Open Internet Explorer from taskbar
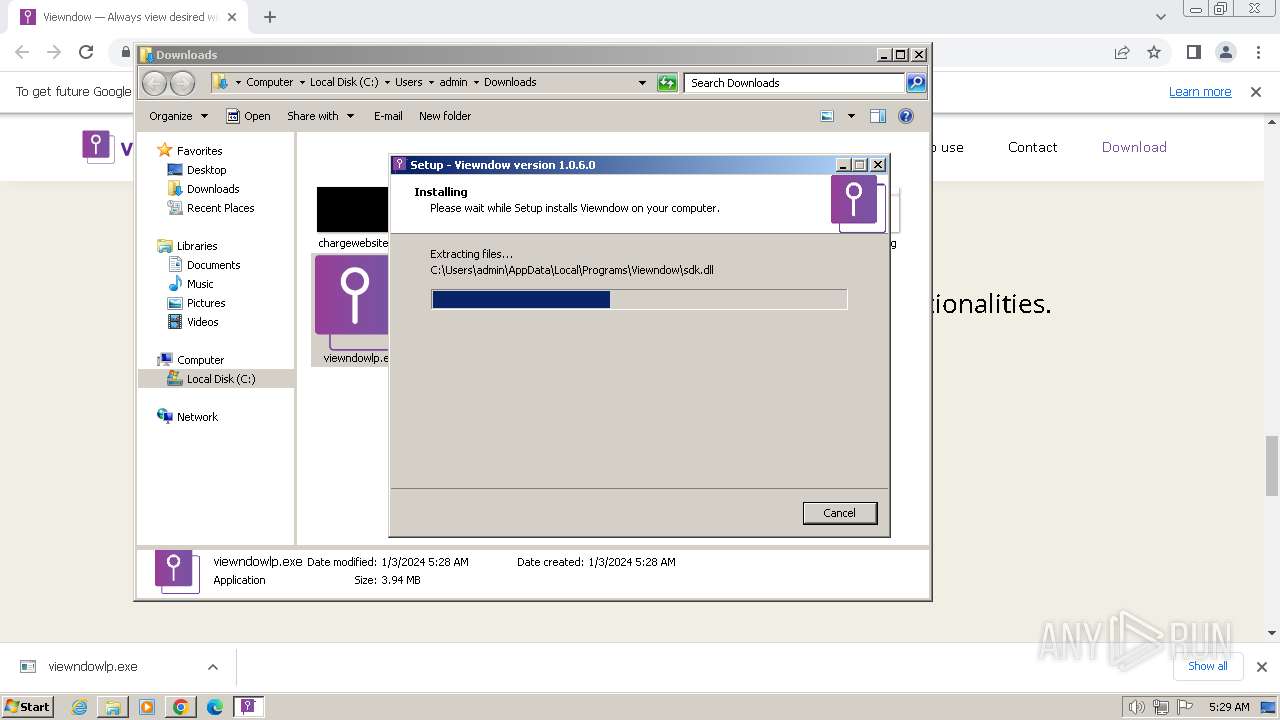The width and height of the screenshot is (1280, 720). tap(79, 707)
